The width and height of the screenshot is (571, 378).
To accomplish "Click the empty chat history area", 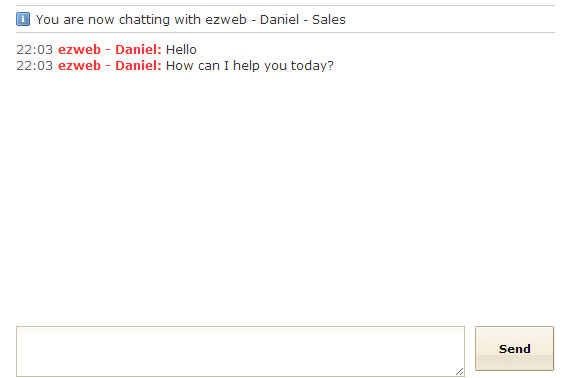I will [x=285, y=197].
